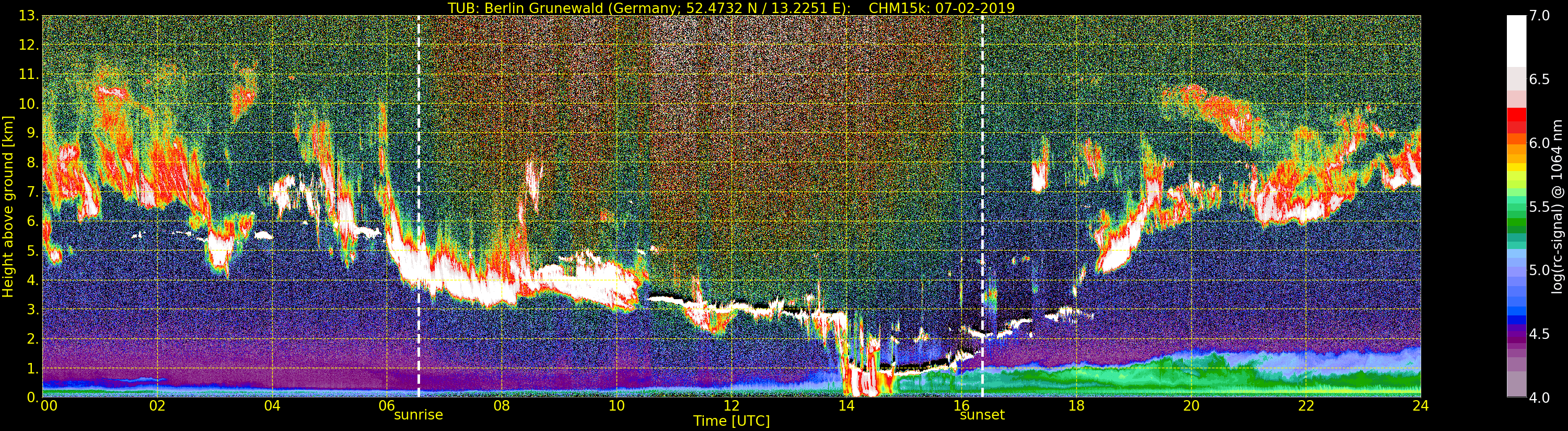Click the time axis tick '00'
1568x431 pixels.
coord(49,405)
